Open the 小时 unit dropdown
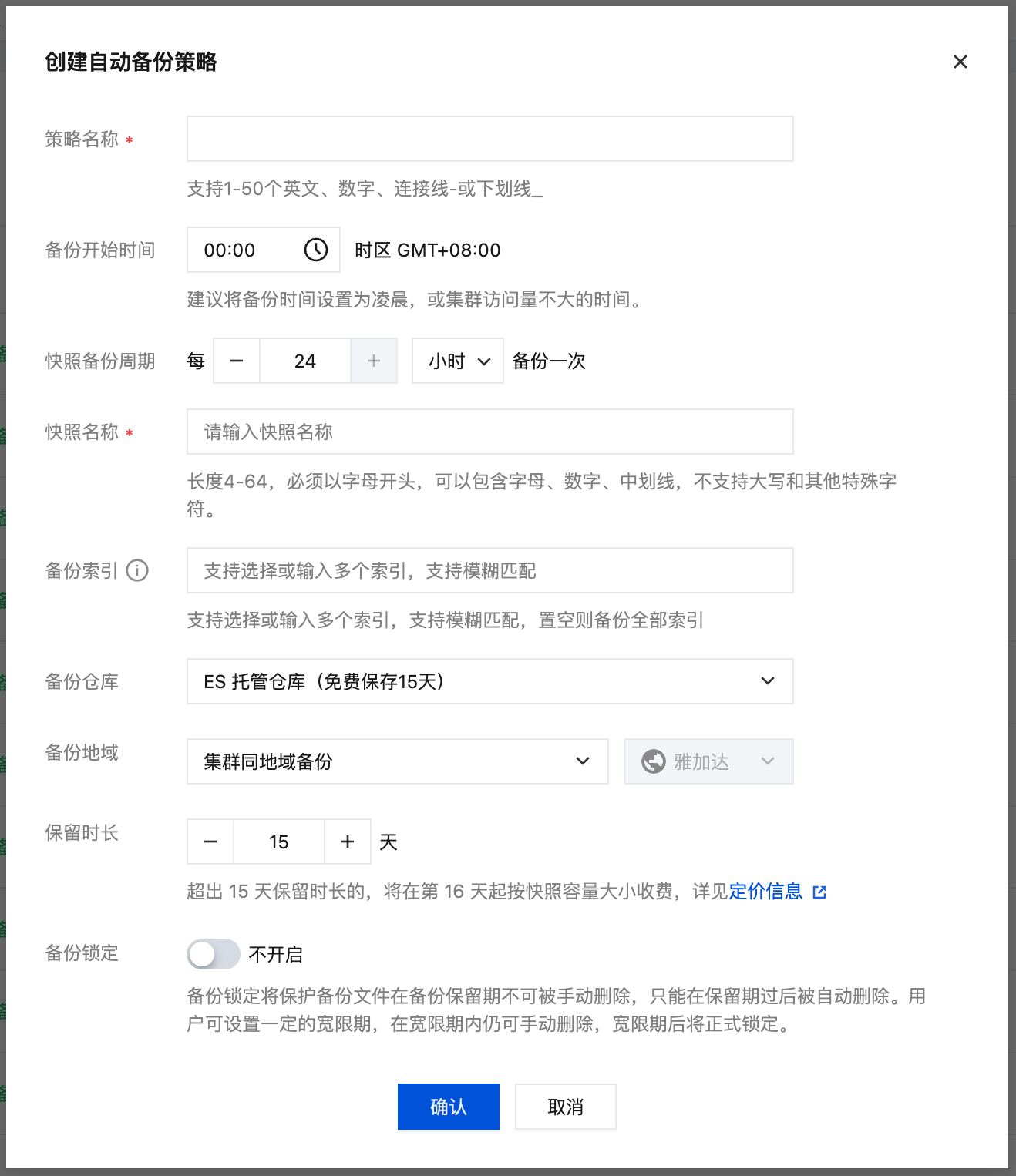 [458, 361]
